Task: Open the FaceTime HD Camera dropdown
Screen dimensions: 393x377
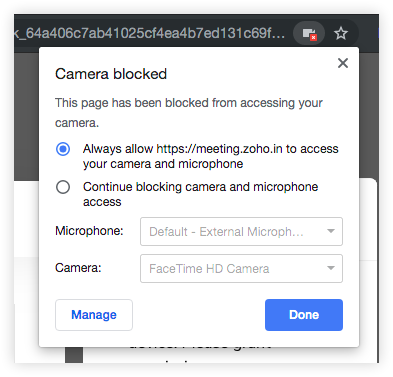Action: 241,269
